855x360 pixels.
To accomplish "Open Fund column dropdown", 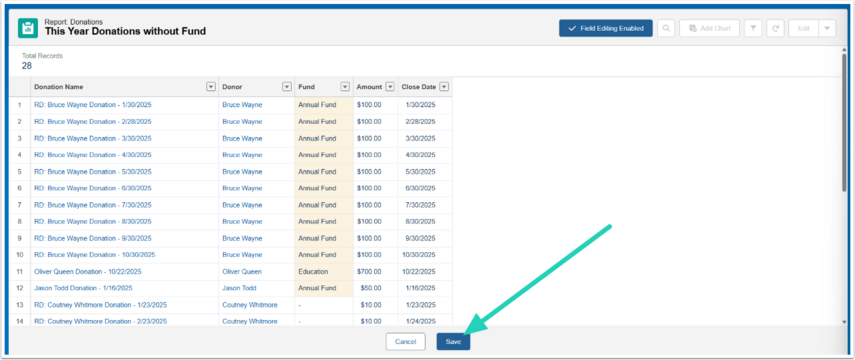I will pyautogui.click(x=345, y=87).
